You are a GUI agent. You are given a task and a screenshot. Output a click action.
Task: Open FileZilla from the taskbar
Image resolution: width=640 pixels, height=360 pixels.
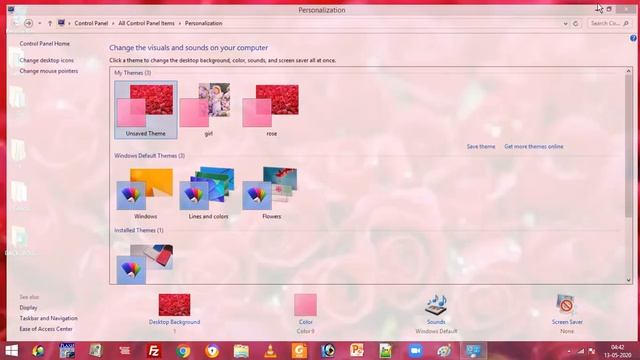[154, 351]
